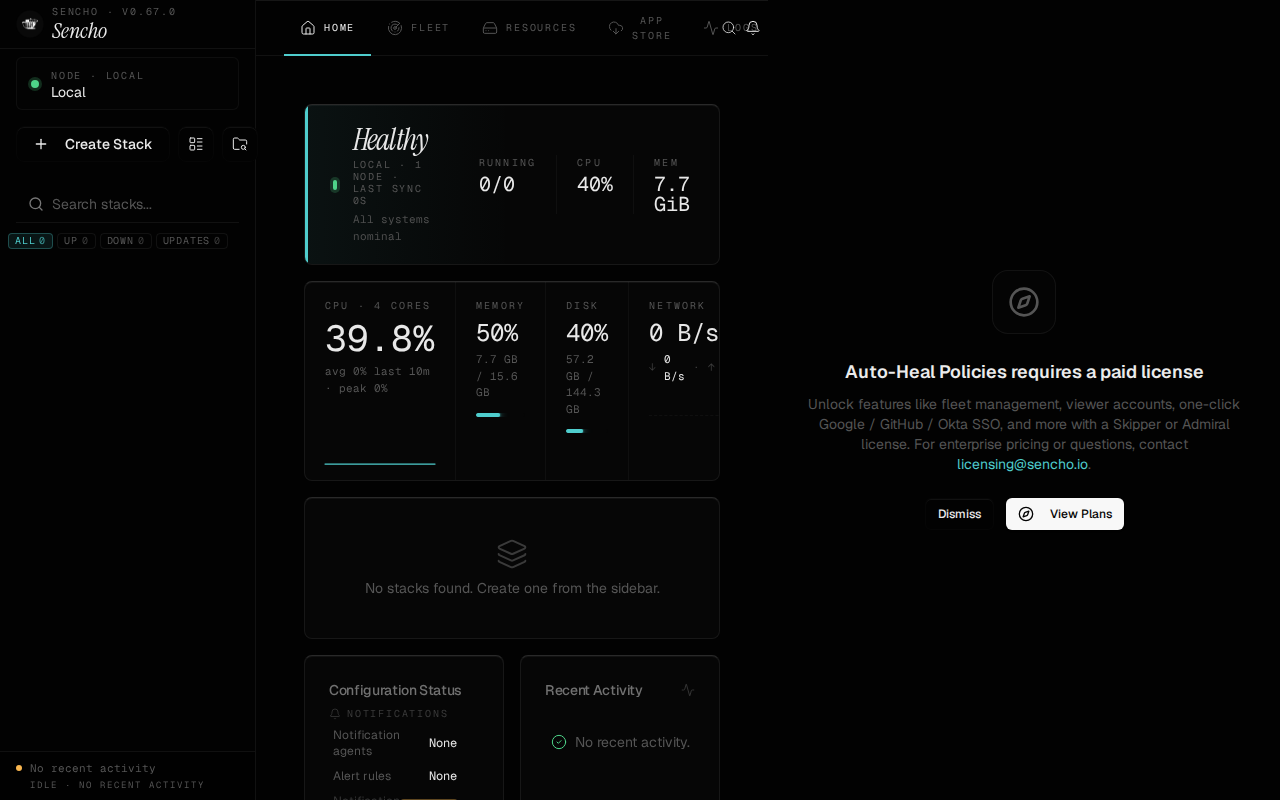Screen dimensions: 1280x800
Task: Click the orange idle status dot
Action: point(19,768)
